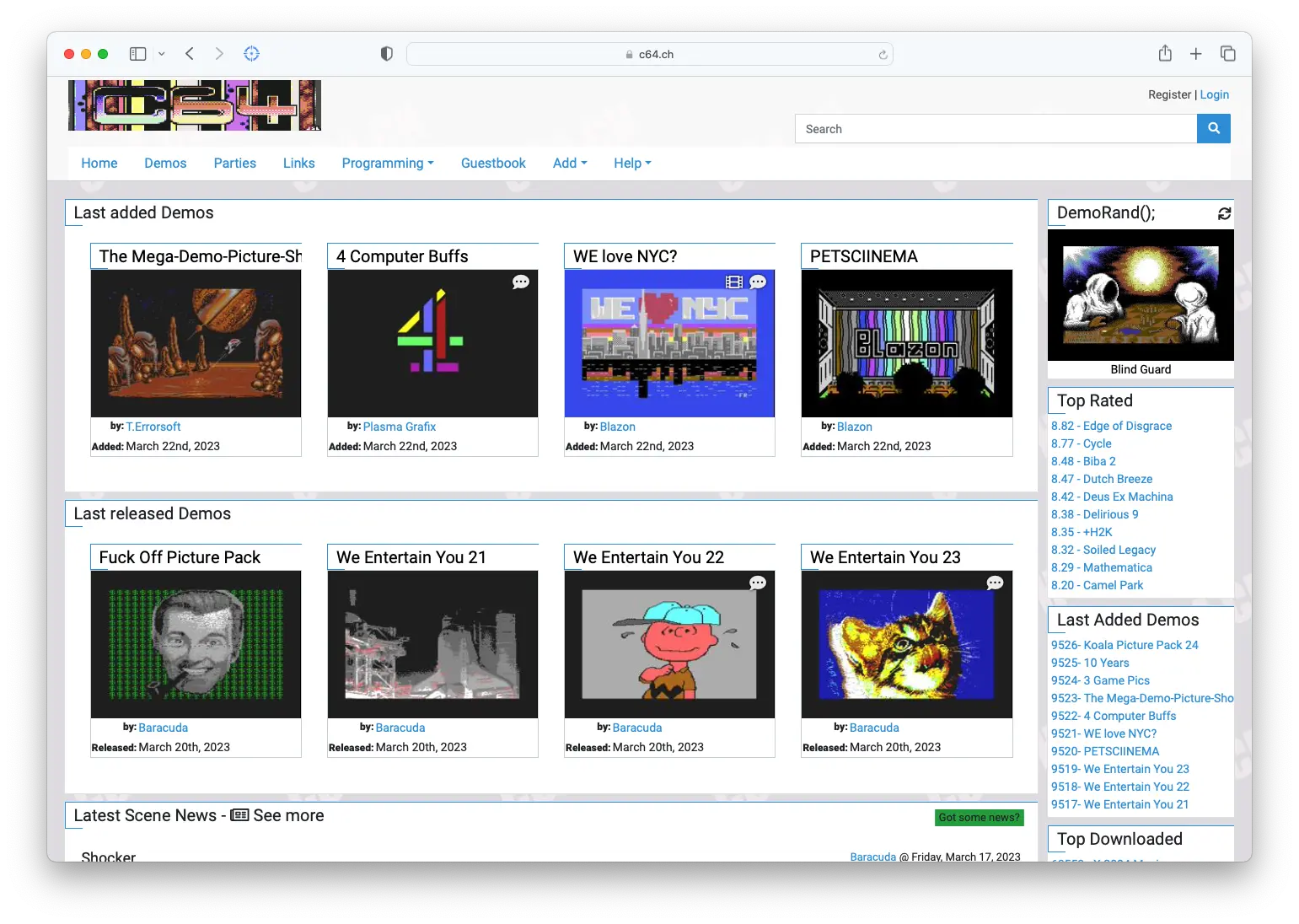1299x924 pixels.
Task: Expand the Help dropdown menu
Action: coord(631,164)
